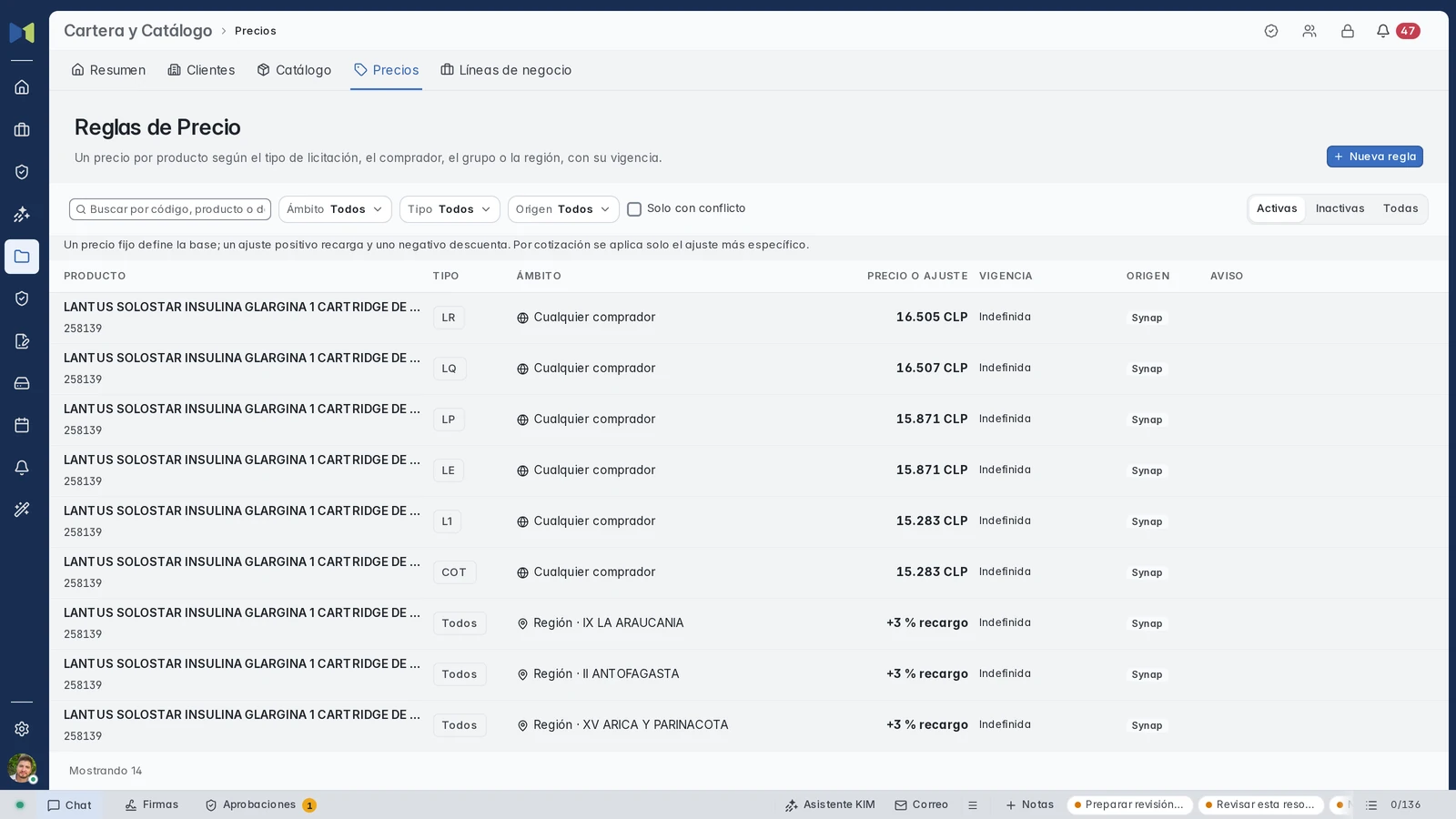Click the Nueva regla button

click(1374, 157)
